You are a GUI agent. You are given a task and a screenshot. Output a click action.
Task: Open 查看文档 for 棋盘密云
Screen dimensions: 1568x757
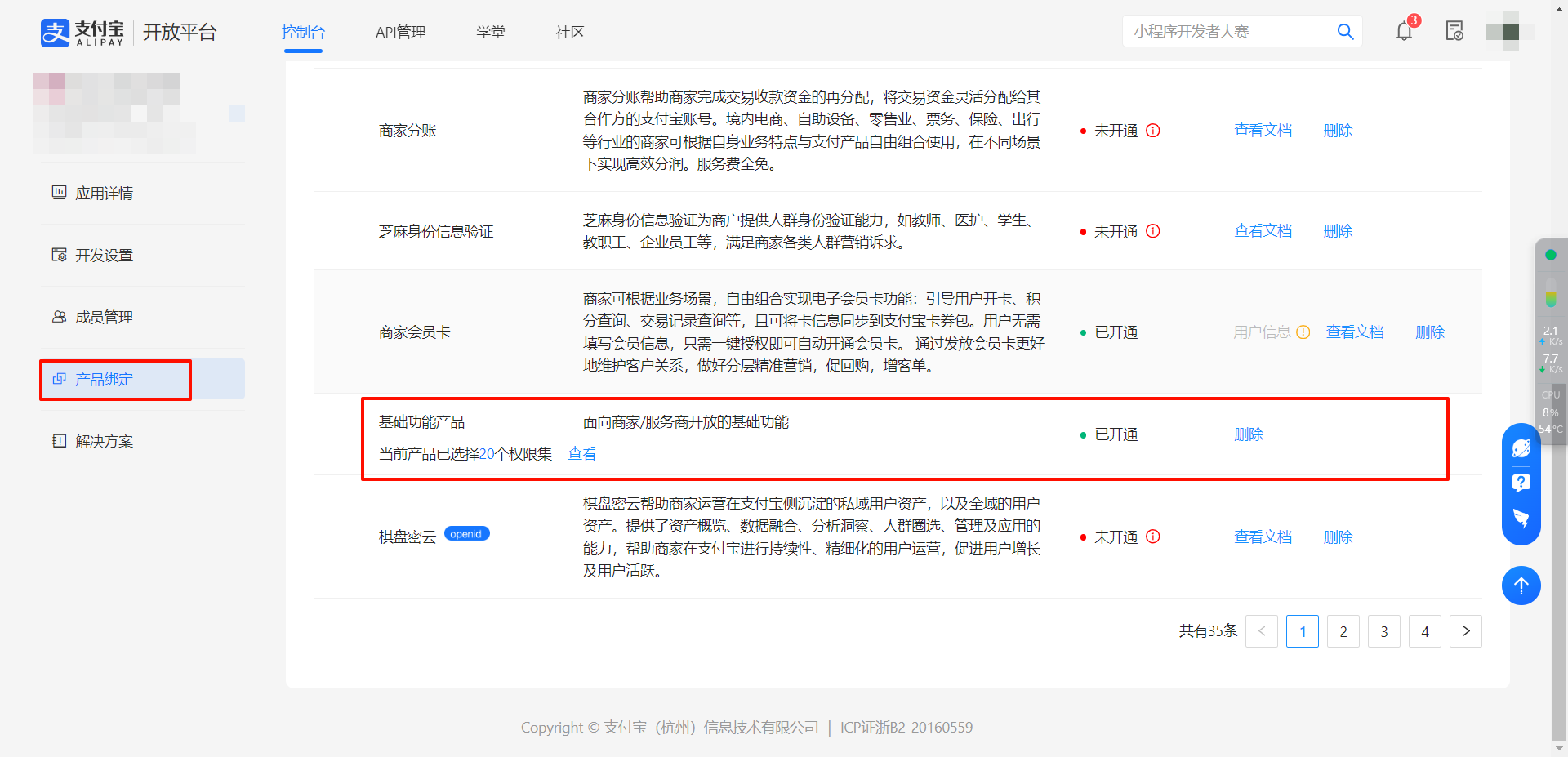(x=1263, y=537)
